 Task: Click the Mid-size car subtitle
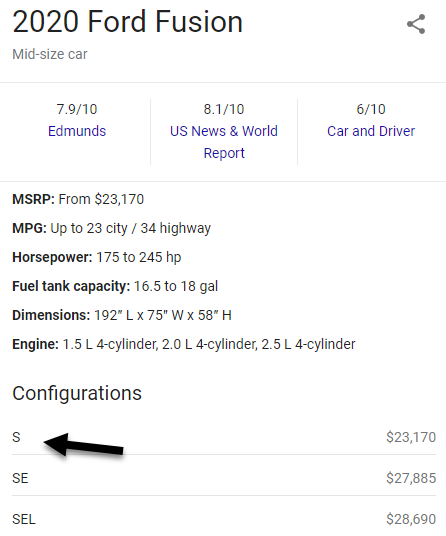click(x=50, y=54)
